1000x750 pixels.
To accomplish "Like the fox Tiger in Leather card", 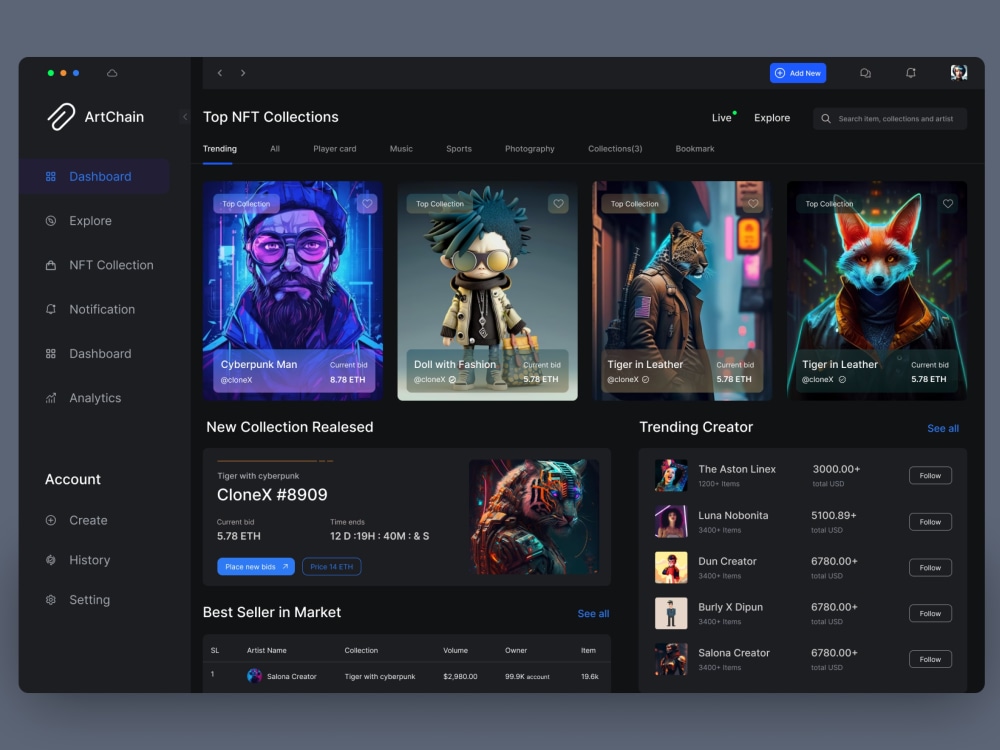I will point(948,203).
